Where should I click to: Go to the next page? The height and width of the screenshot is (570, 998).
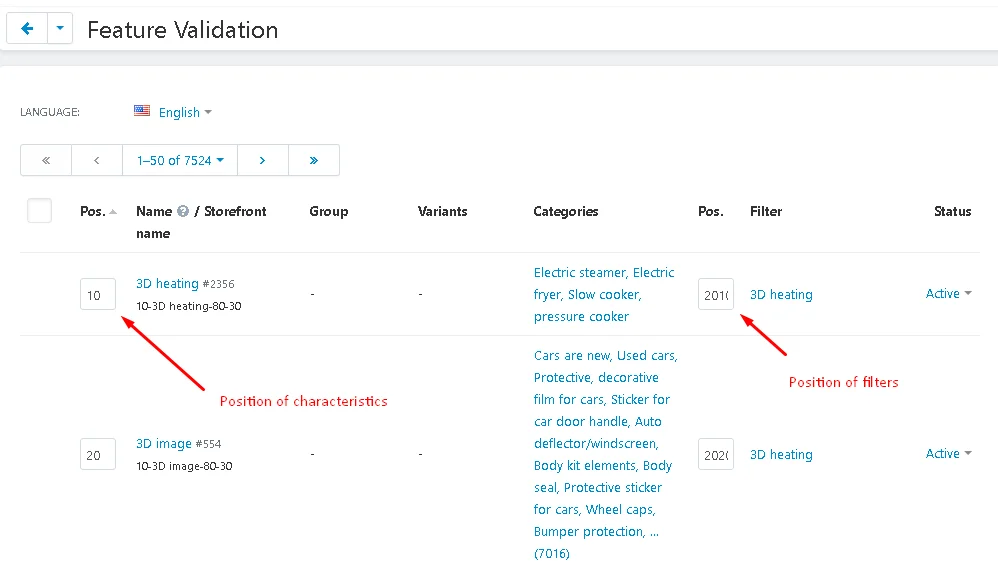coord(262,160)
